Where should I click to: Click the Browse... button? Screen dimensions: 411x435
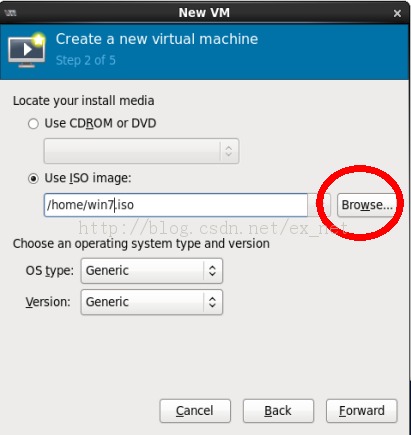pyautogui.click(x=367, y=205)
